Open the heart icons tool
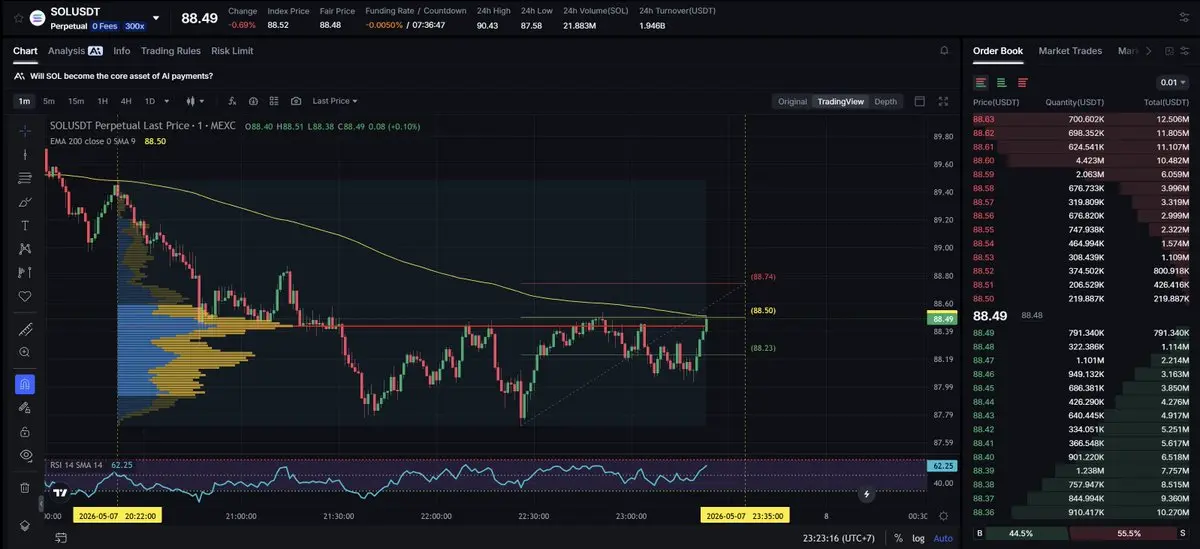This screenshot has width=1200, height=549. pyautogui.click(x=25, y=296)
